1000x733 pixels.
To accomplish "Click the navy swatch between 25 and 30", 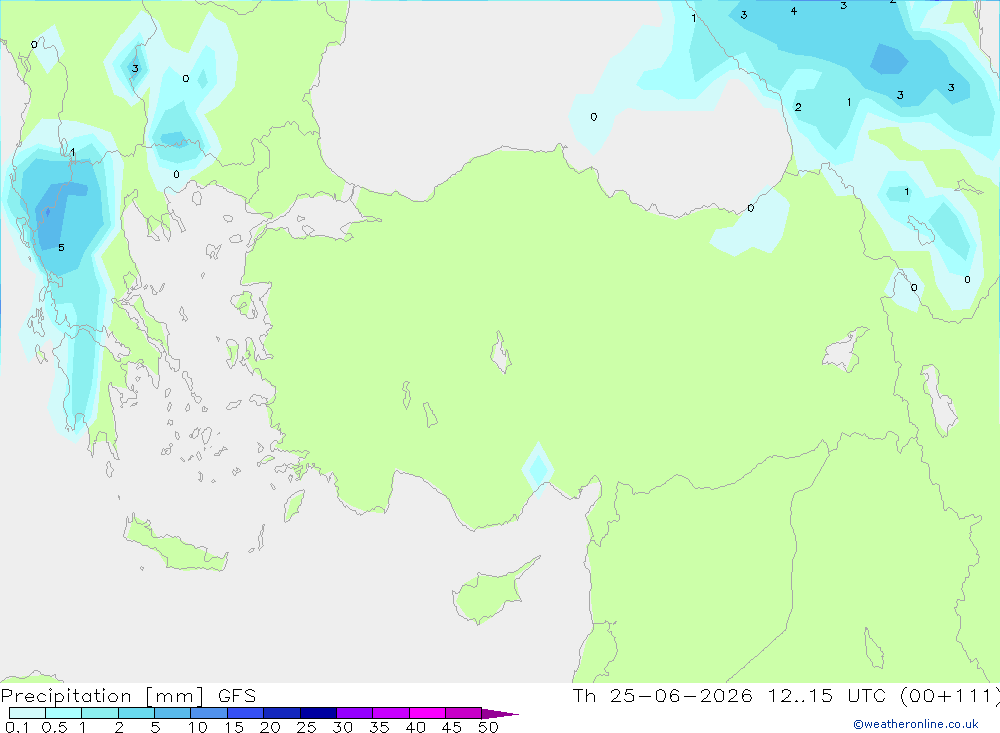I will click(318, 713).
